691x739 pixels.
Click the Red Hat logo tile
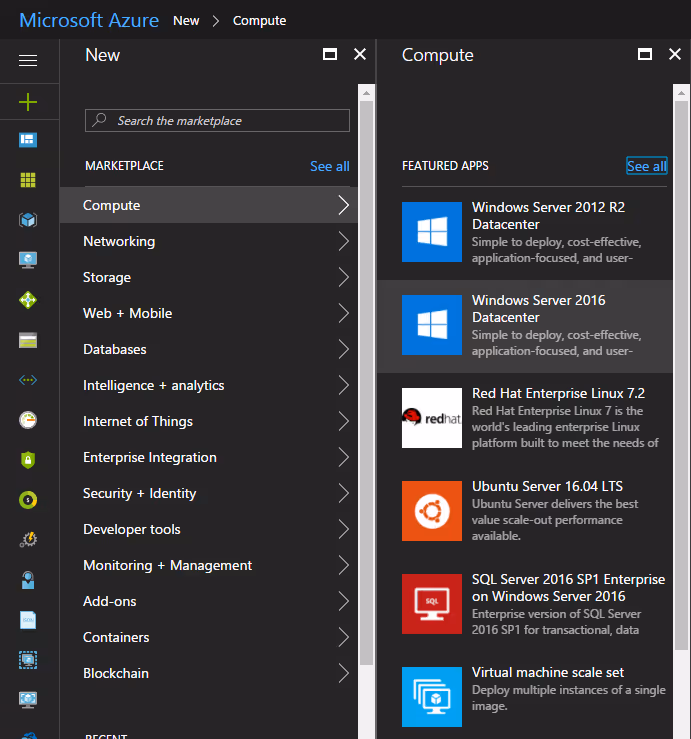432,418
